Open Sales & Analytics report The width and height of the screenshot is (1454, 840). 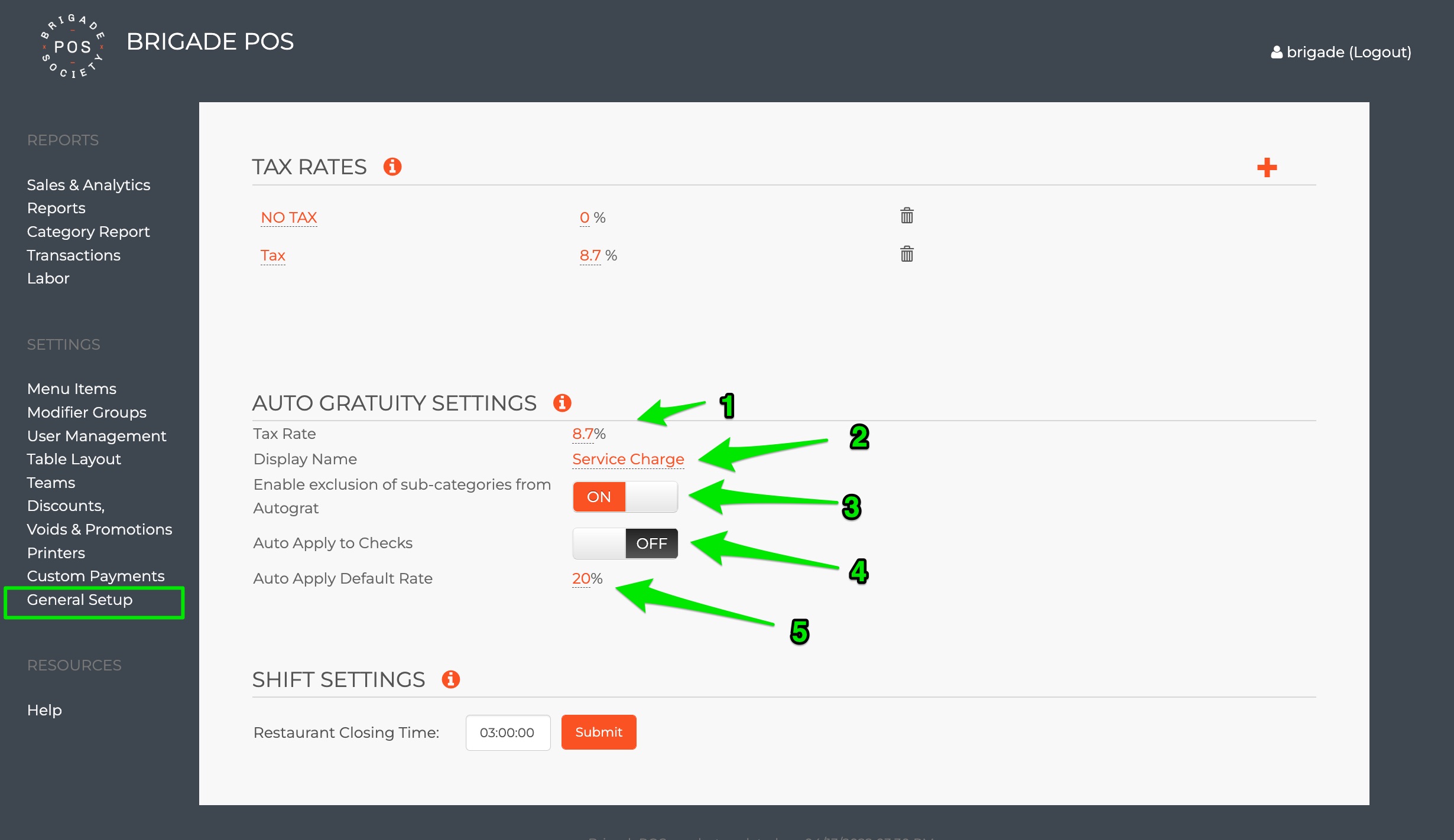[89, 185]
